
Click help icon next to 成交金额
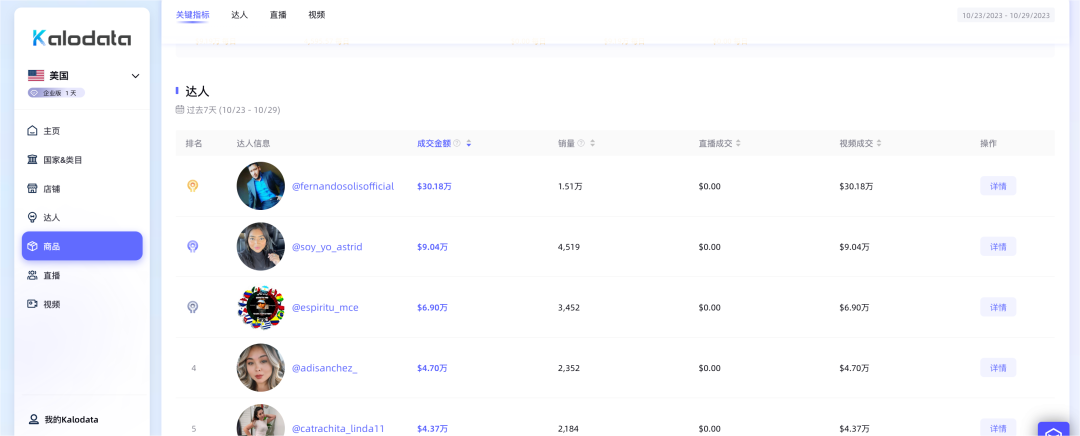coord(457,143)
